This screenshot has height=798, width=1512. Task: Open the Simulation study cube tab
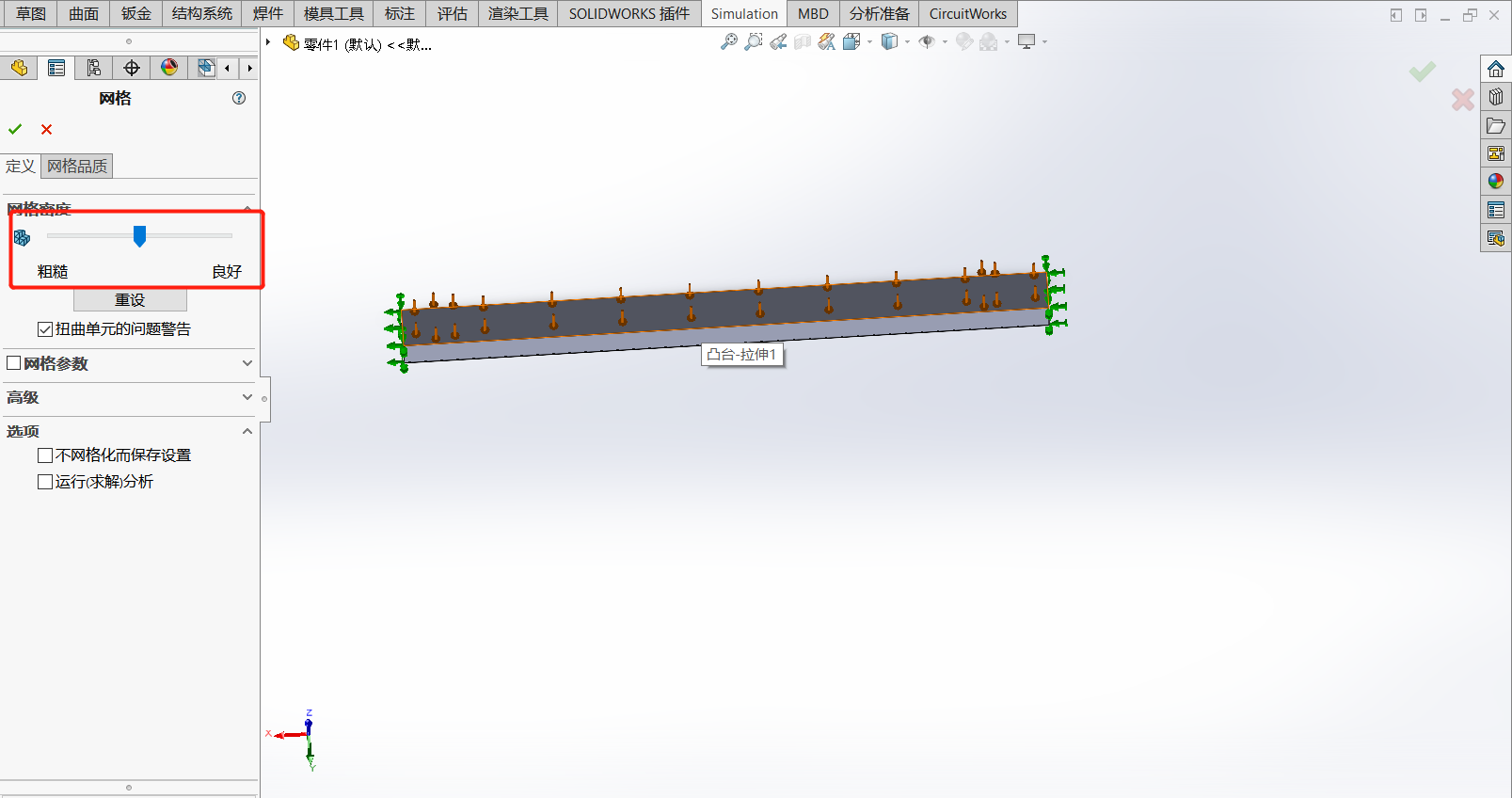point(204,68)
